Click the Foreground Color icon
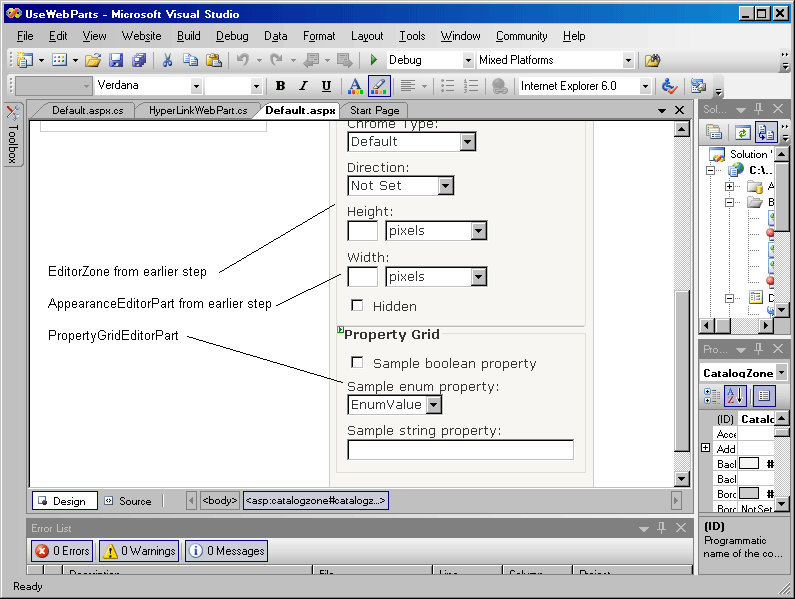795x599 pixels. [354, 86]
